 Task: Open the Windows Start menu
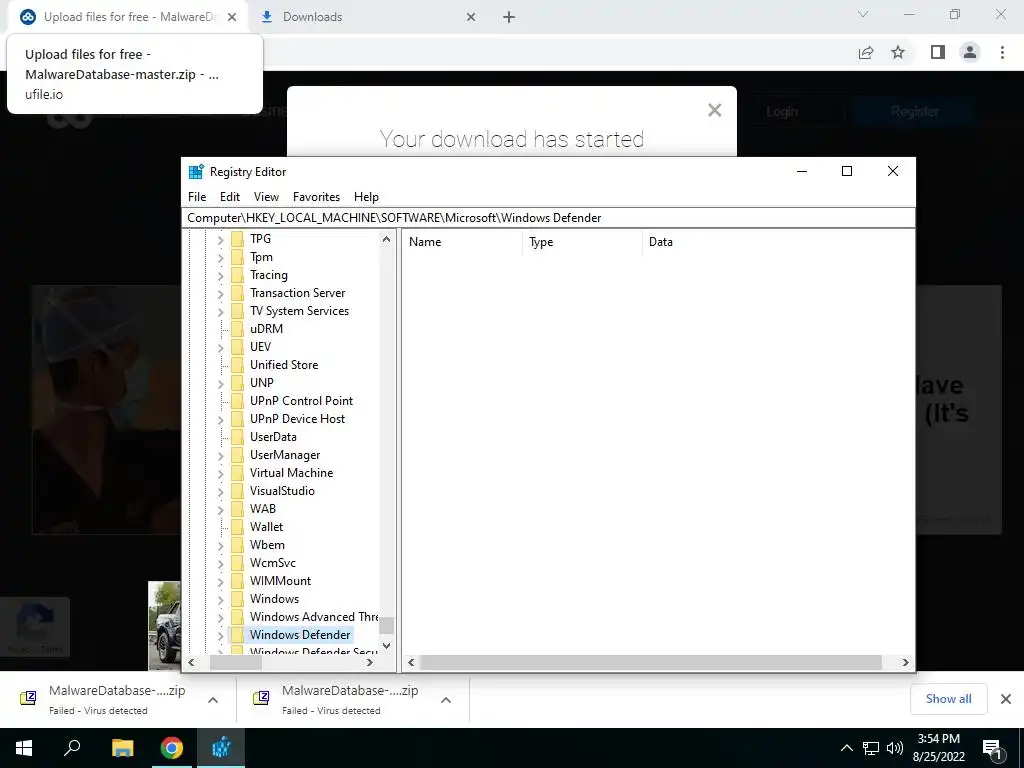click(x=24, y=748)
